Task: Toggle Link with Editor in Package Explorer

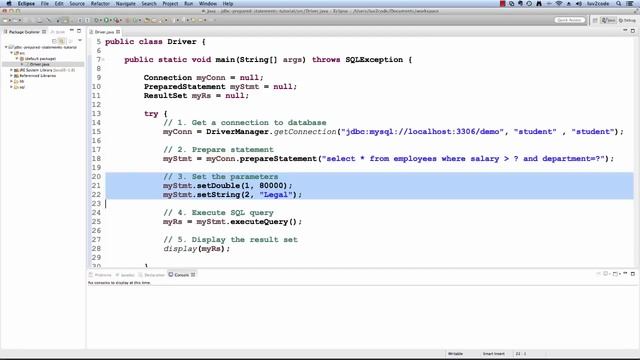Action: [x=62, y=41]
